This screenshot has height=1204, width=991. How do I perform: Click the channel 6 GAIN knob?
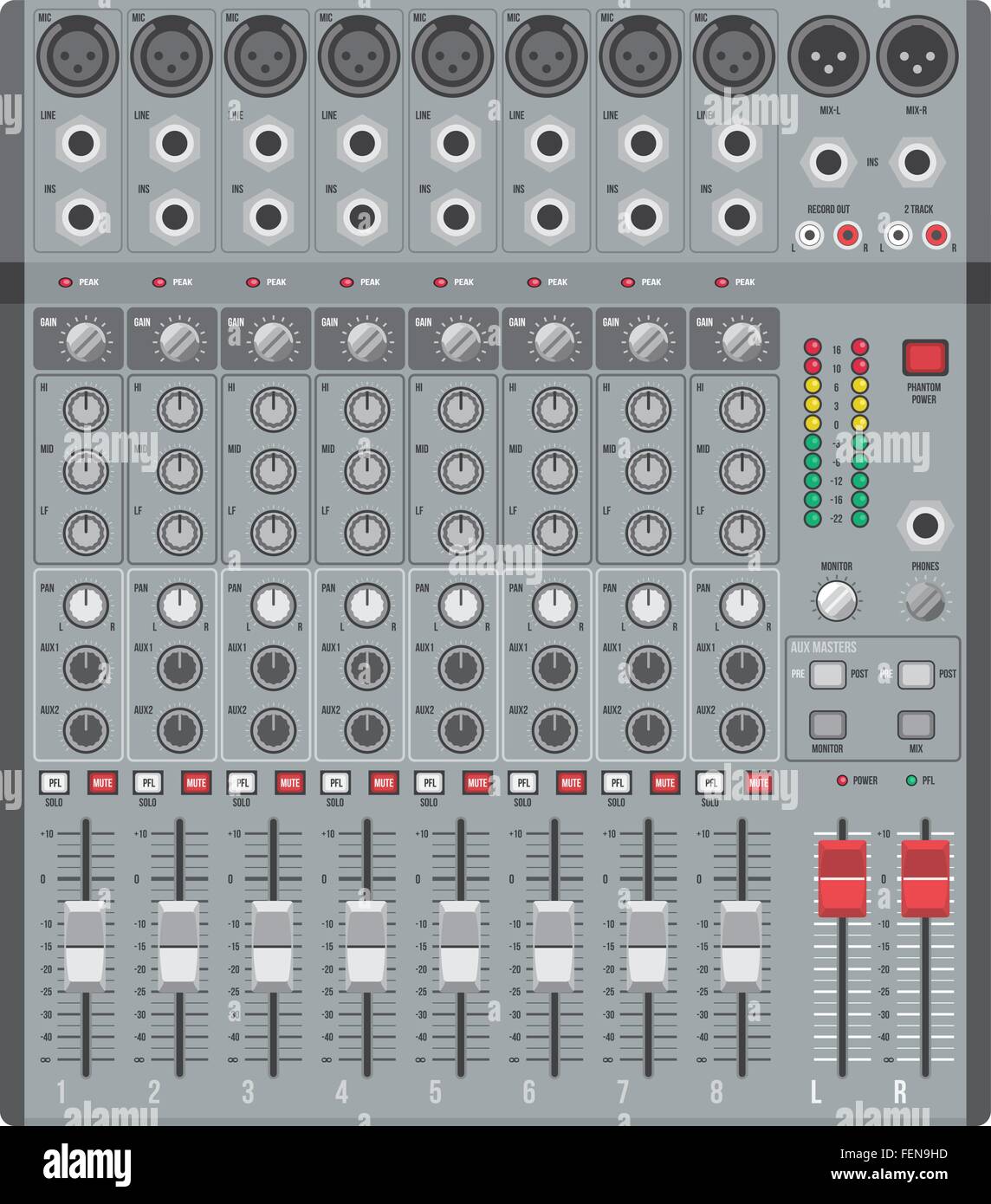[x=554, y=340]
